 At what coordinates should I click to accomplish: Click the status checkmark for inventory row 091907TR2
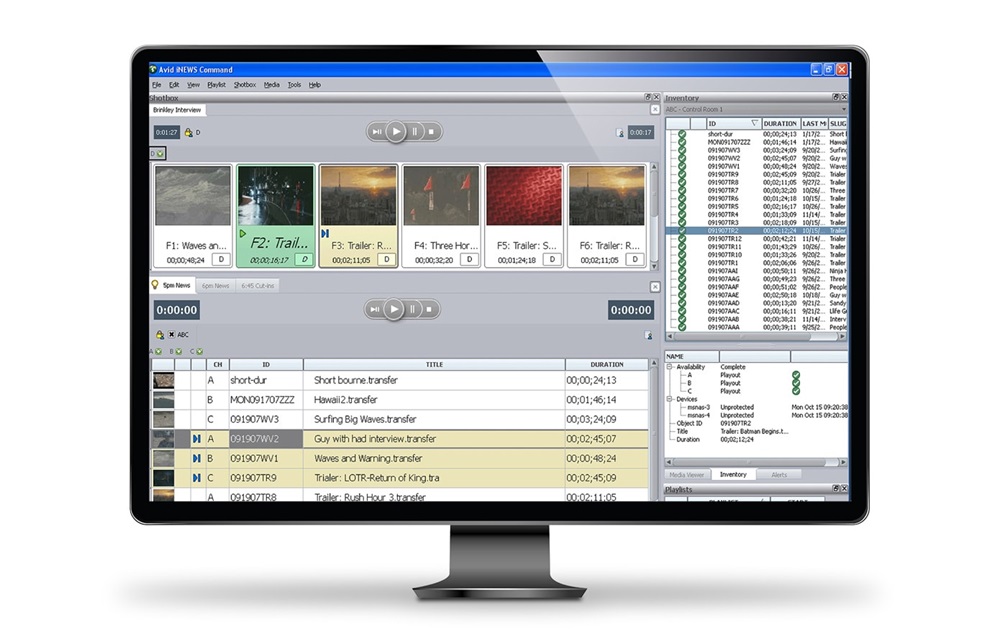pos(682,231)
